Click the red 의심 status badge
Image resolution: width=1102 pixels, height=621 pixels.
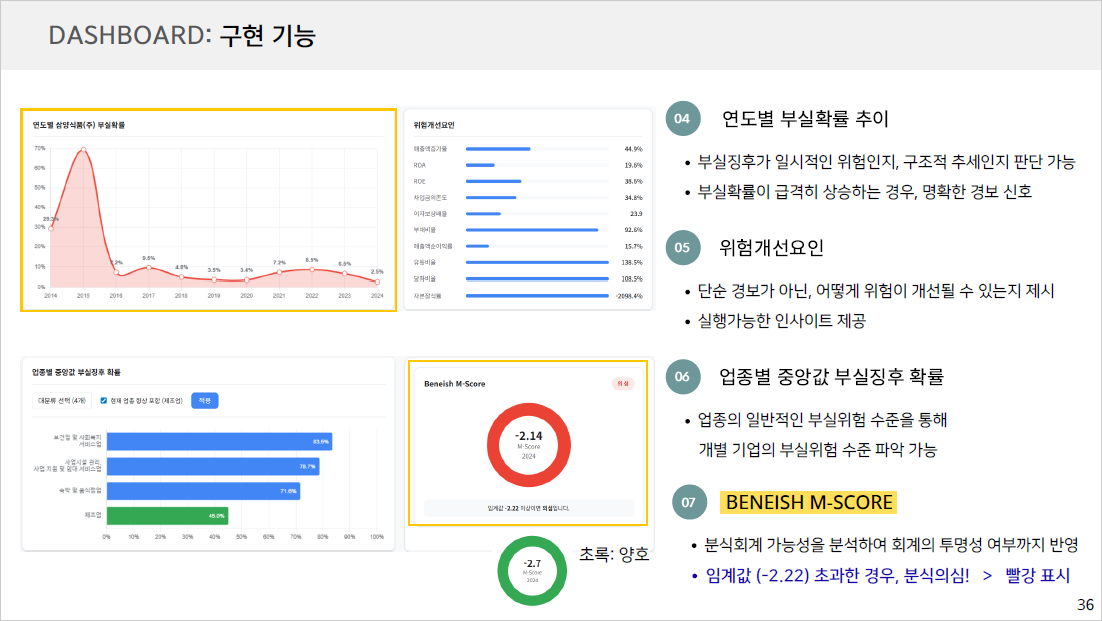tap(622, 383)
